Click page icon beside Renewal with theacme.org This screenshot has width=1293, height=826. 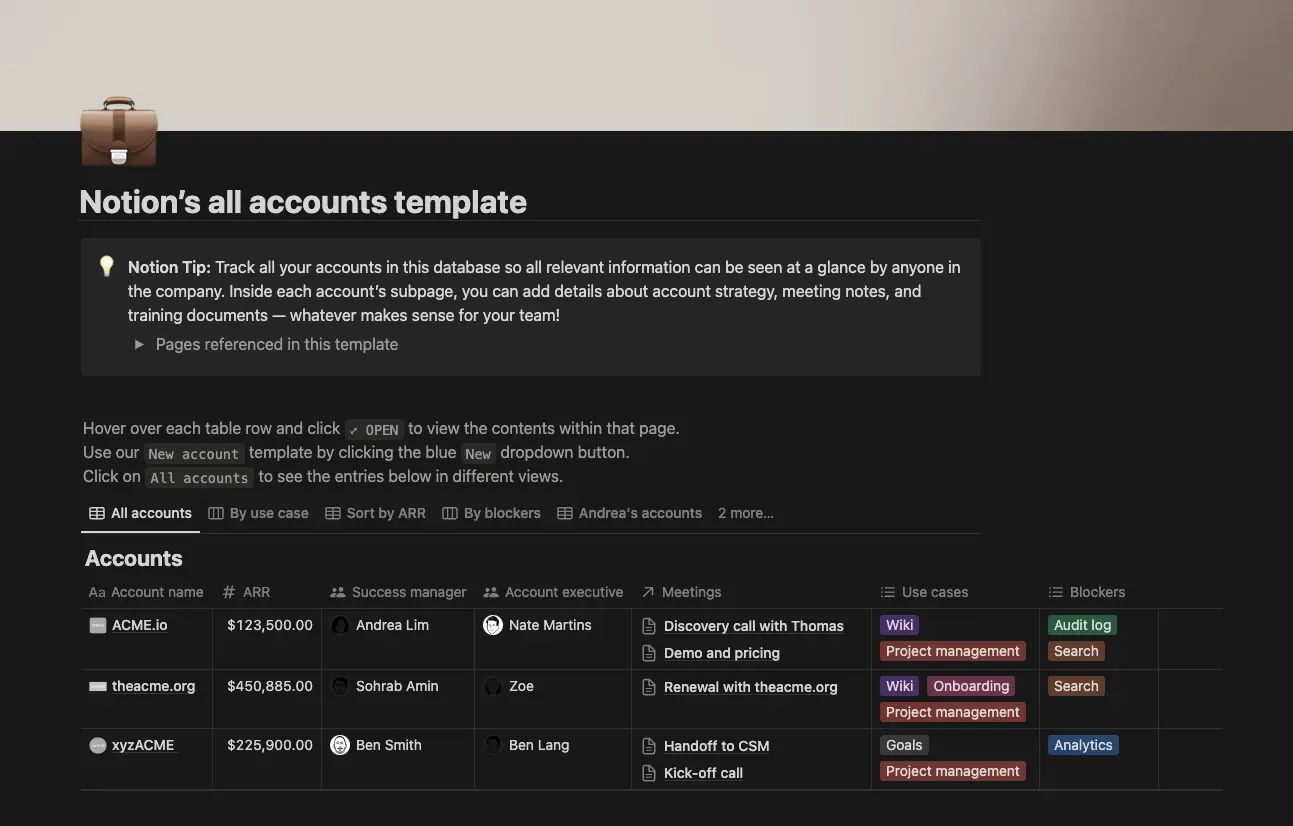click(x=648, y=687)
